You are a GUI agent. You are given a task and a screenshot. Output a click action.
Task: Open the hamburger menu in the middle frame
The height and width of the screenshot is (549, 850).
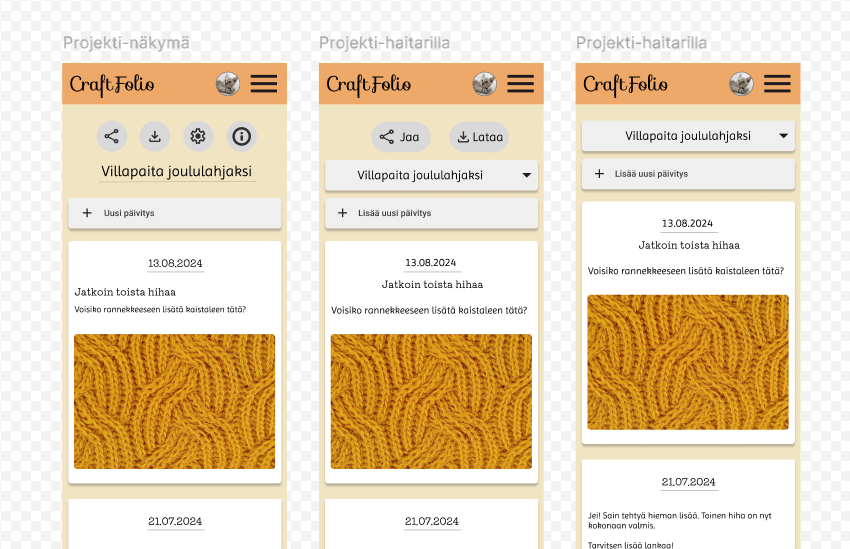521,84
